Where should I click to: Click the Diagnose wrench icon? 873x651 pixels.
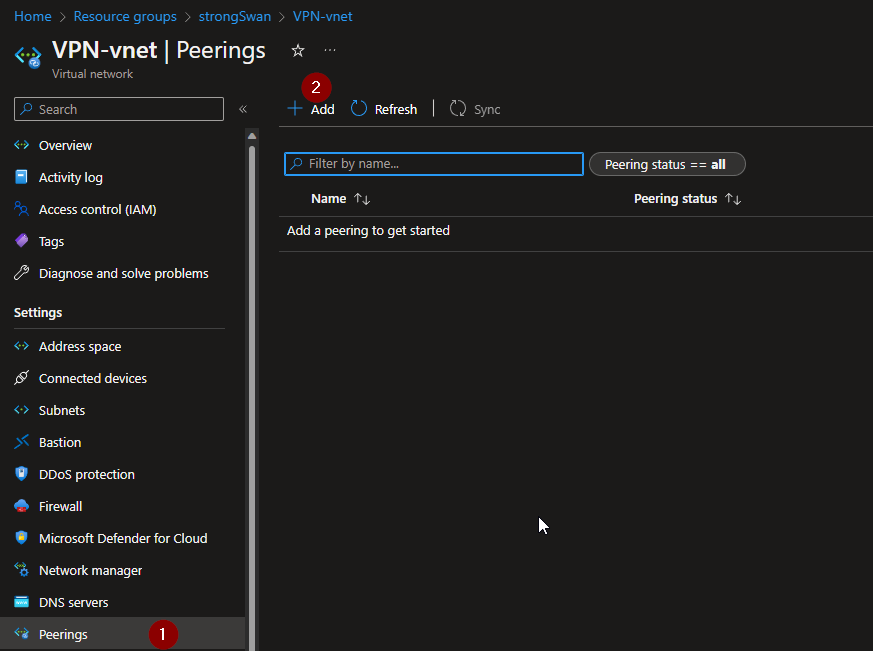pyautogui.click(x=21, y=273)
